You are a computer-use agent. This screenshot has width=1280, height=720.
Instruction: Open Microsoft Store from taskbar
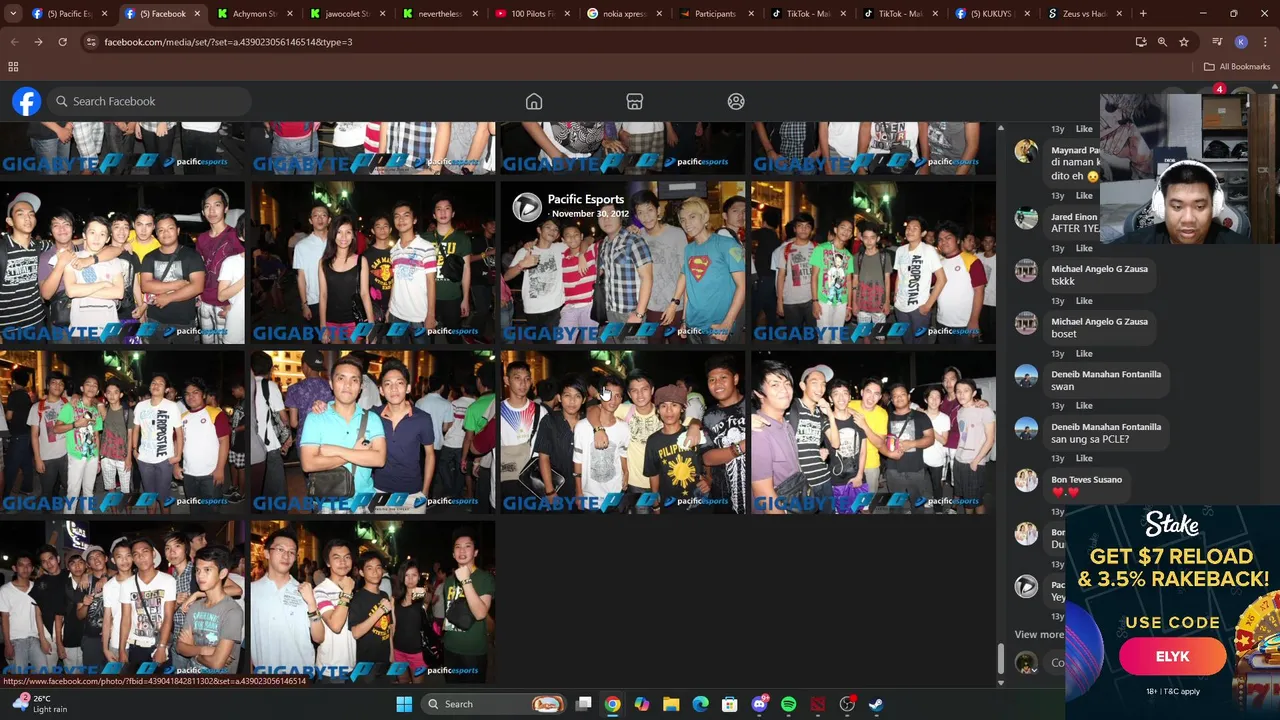(730, 704)
